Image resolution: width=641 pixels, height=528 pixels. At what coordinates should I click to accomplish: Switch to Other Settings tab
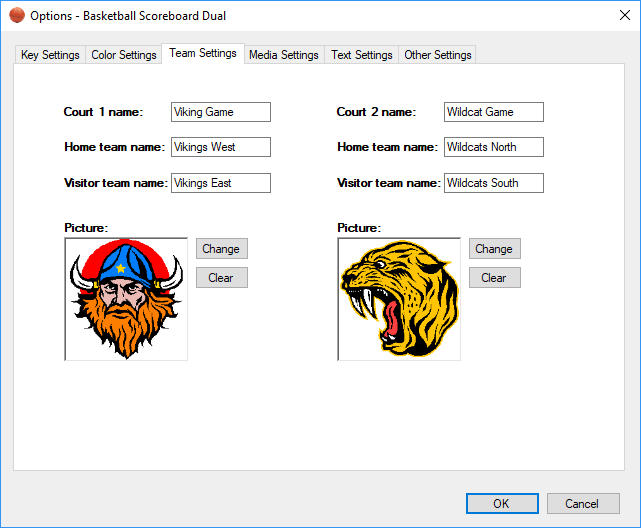click(437, 55)
